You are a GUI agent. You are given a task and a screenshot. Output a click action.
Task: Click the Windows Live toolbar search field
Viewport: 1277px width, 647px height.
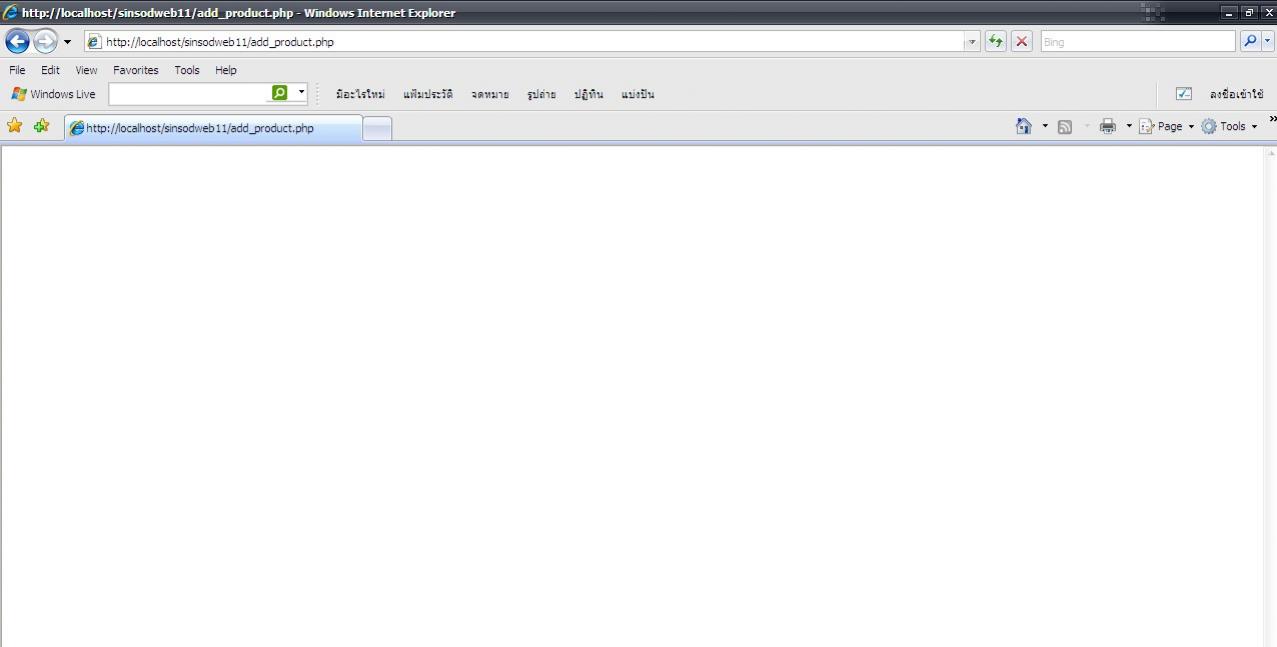point(188,93)
